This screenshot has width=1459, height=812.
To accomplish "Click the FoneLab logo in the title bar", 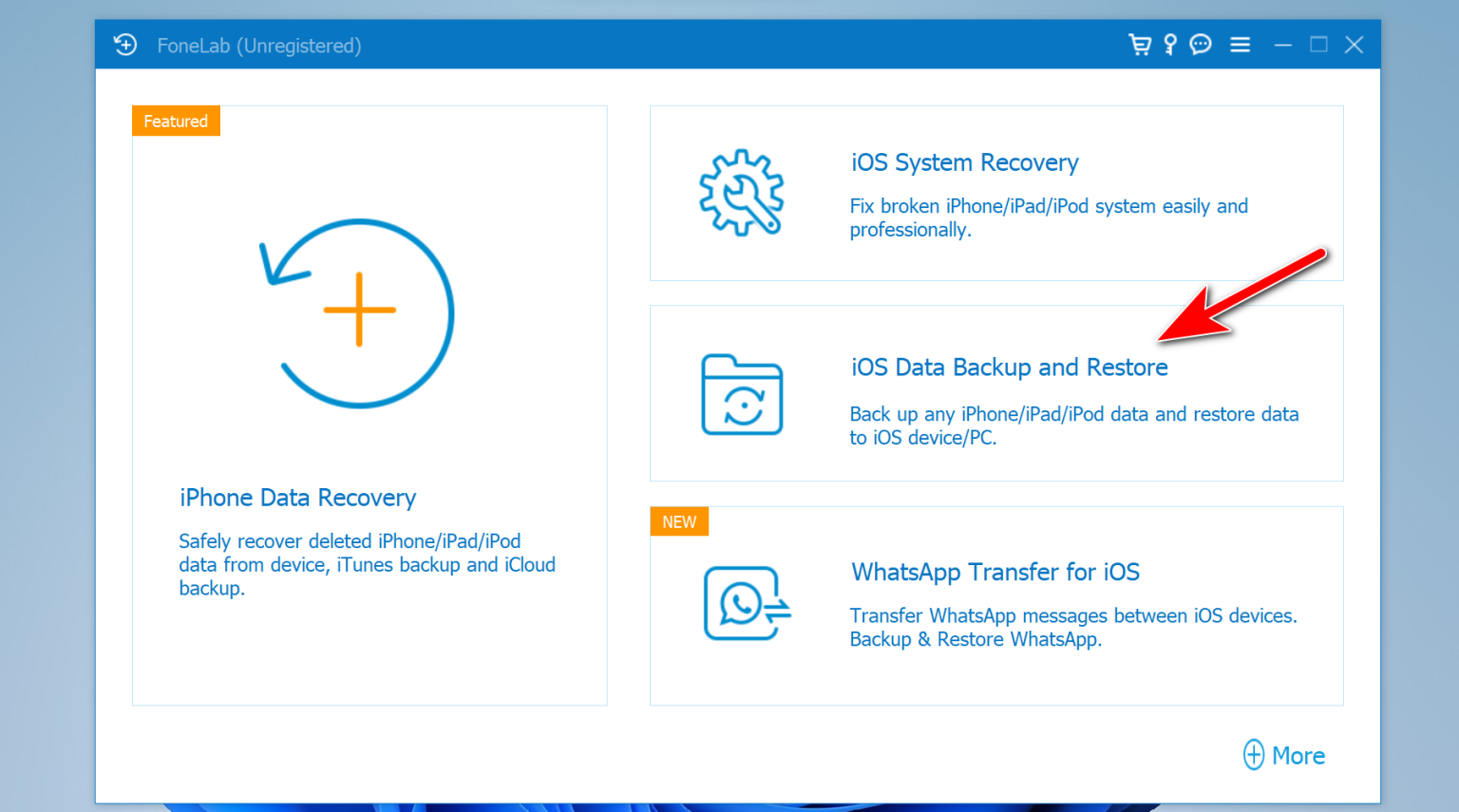I will 124,45.
